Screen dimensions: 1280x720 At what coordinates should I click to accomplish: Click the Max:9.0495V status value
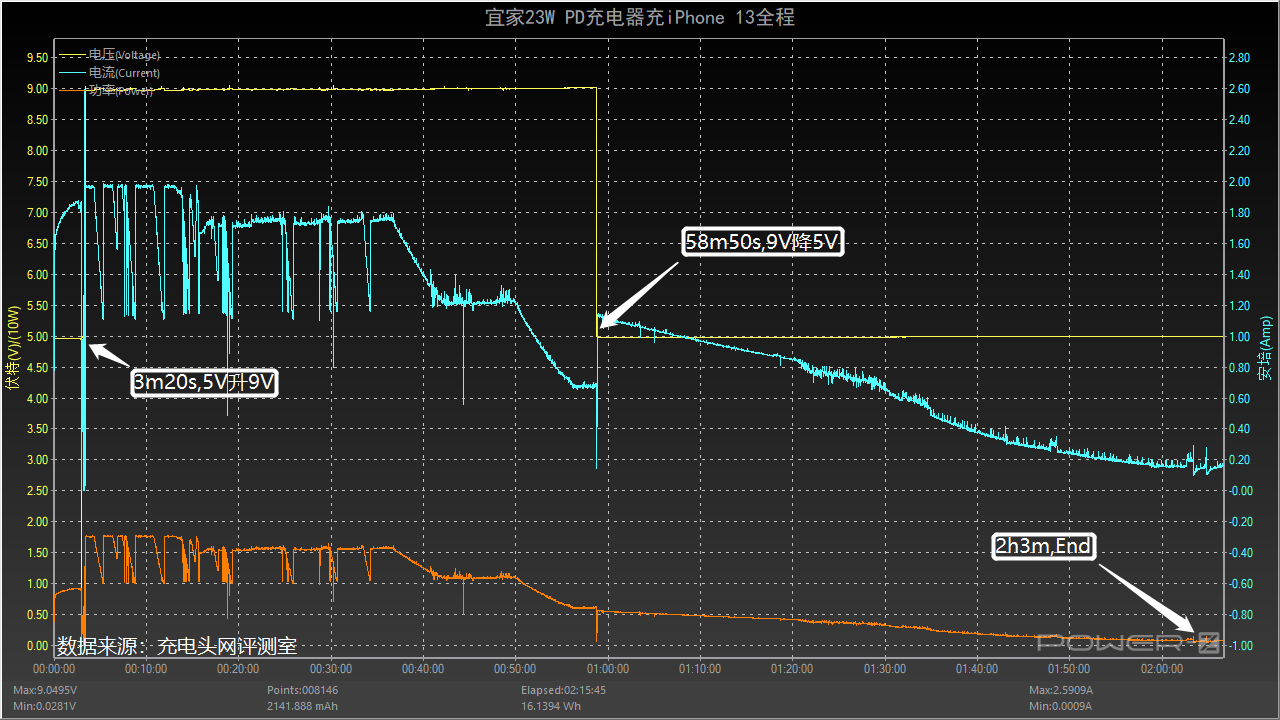[45, 690]
